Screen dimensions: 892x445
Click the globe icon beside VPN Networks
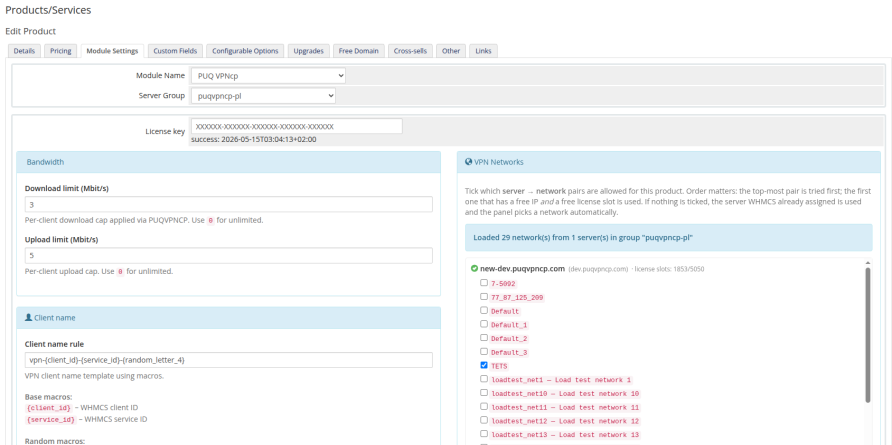point(468,162)
